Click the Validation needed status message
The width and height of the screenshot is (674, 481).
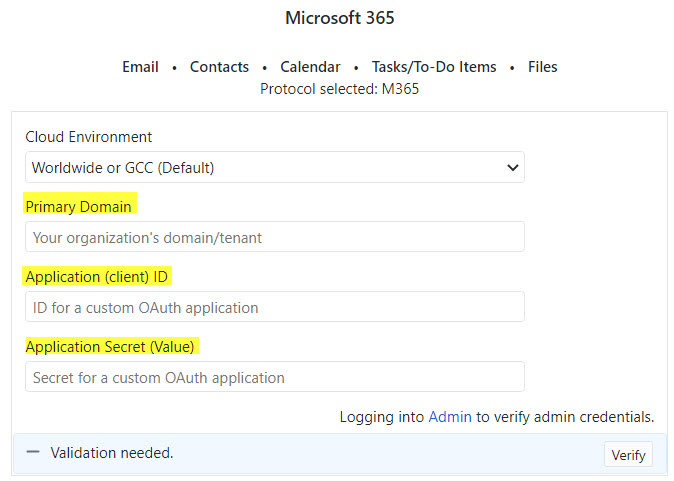[111, 453]
